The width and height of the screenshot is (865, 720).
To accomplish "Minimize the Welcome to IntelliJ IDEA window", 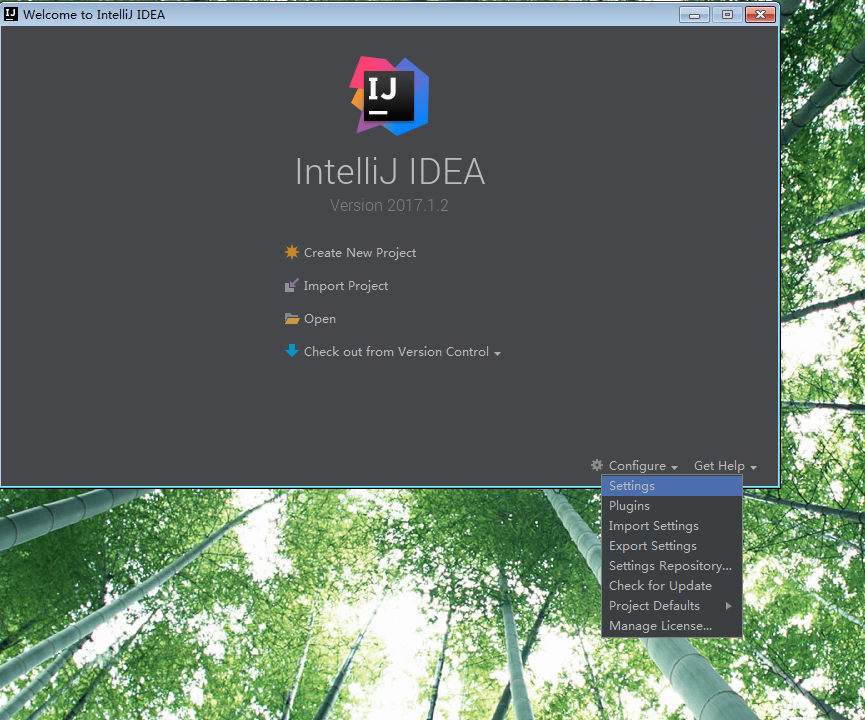I will pos(694,15).
